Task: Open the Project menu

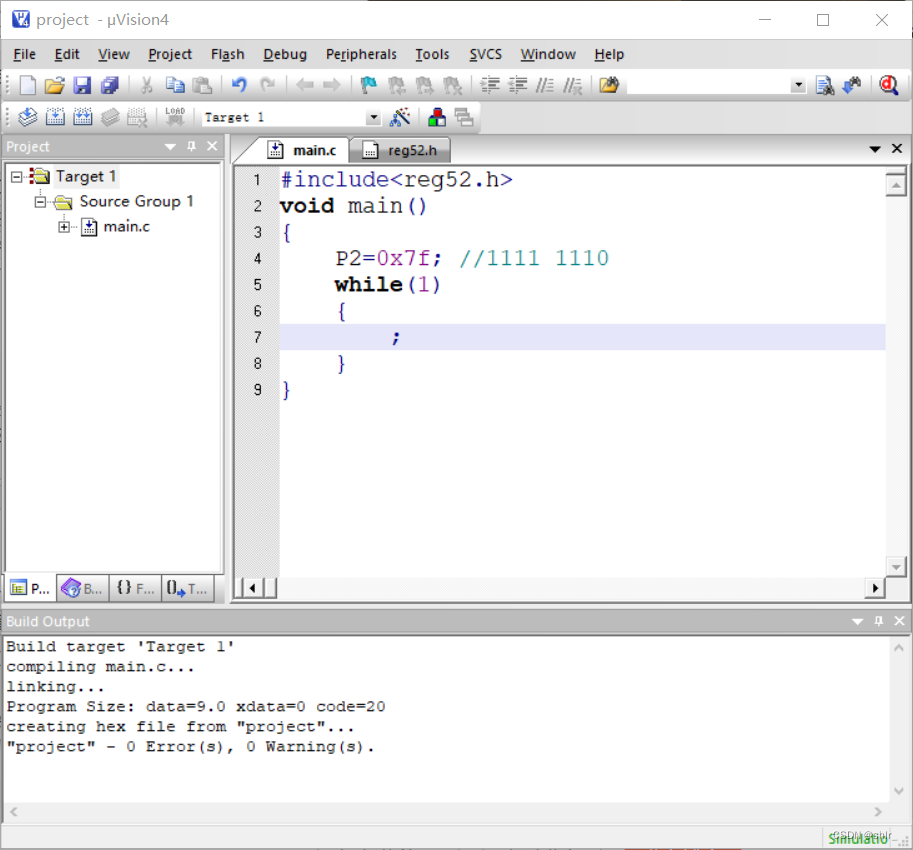Action: [x=170, y=54]
